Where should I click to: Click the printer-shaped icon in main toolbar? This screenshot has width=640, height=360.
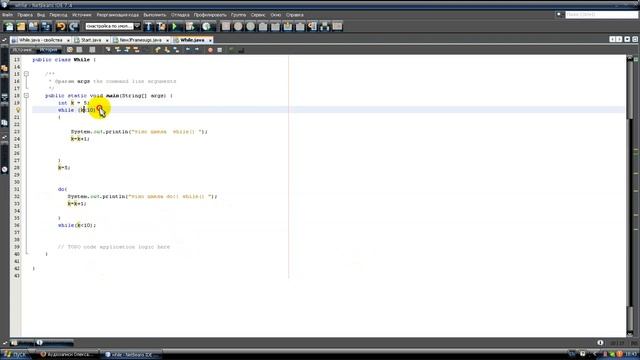[325, 27]
